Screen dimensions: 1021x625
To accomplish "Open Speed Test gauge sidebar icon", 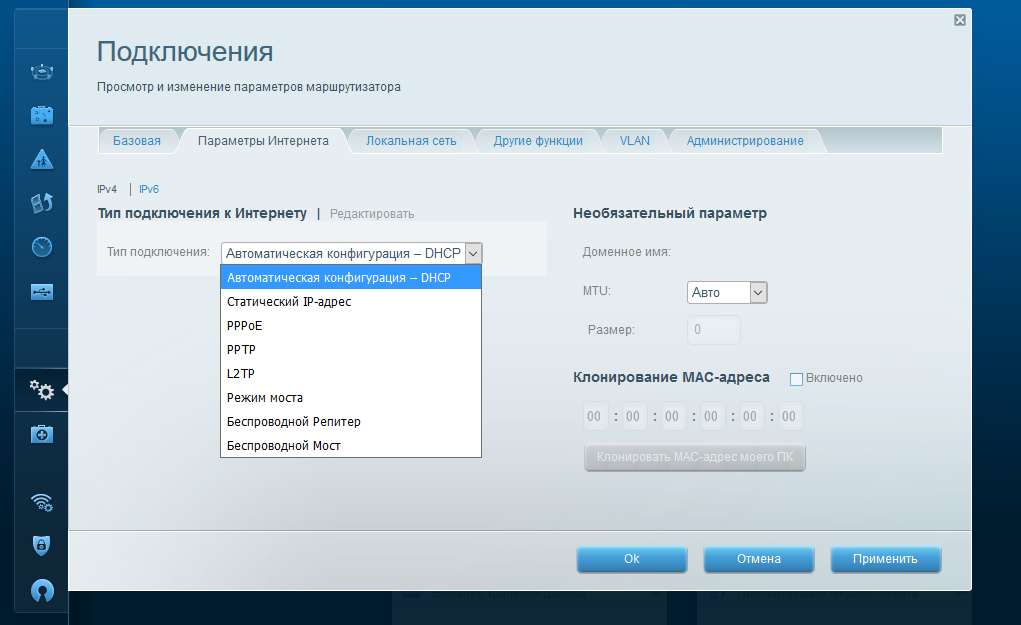I will click(42, 247).
